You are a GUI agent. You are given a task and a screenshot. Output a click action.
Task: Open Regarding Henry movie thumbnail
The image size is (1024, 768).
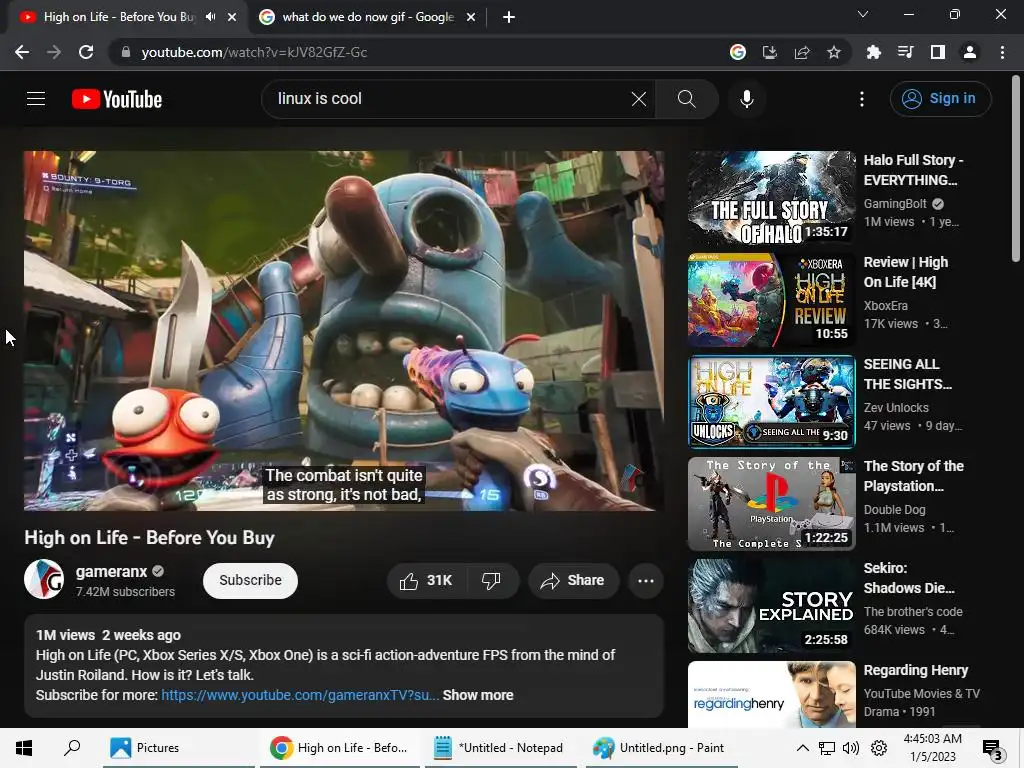[771, 694]
